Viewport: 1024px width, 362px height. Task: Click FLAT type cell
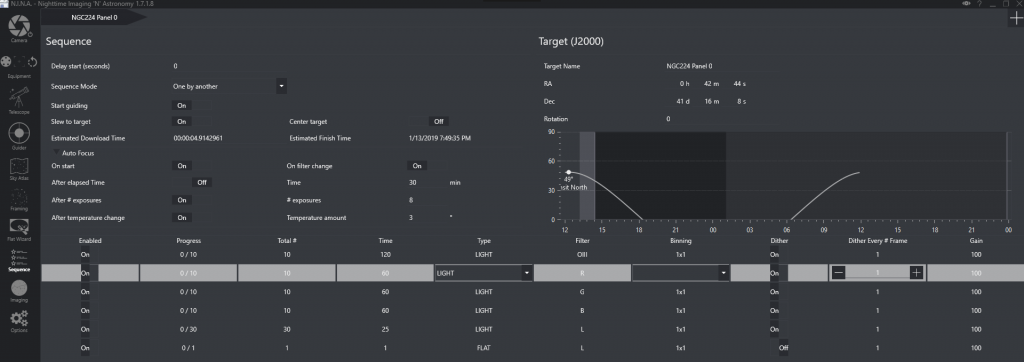[484, 348]
